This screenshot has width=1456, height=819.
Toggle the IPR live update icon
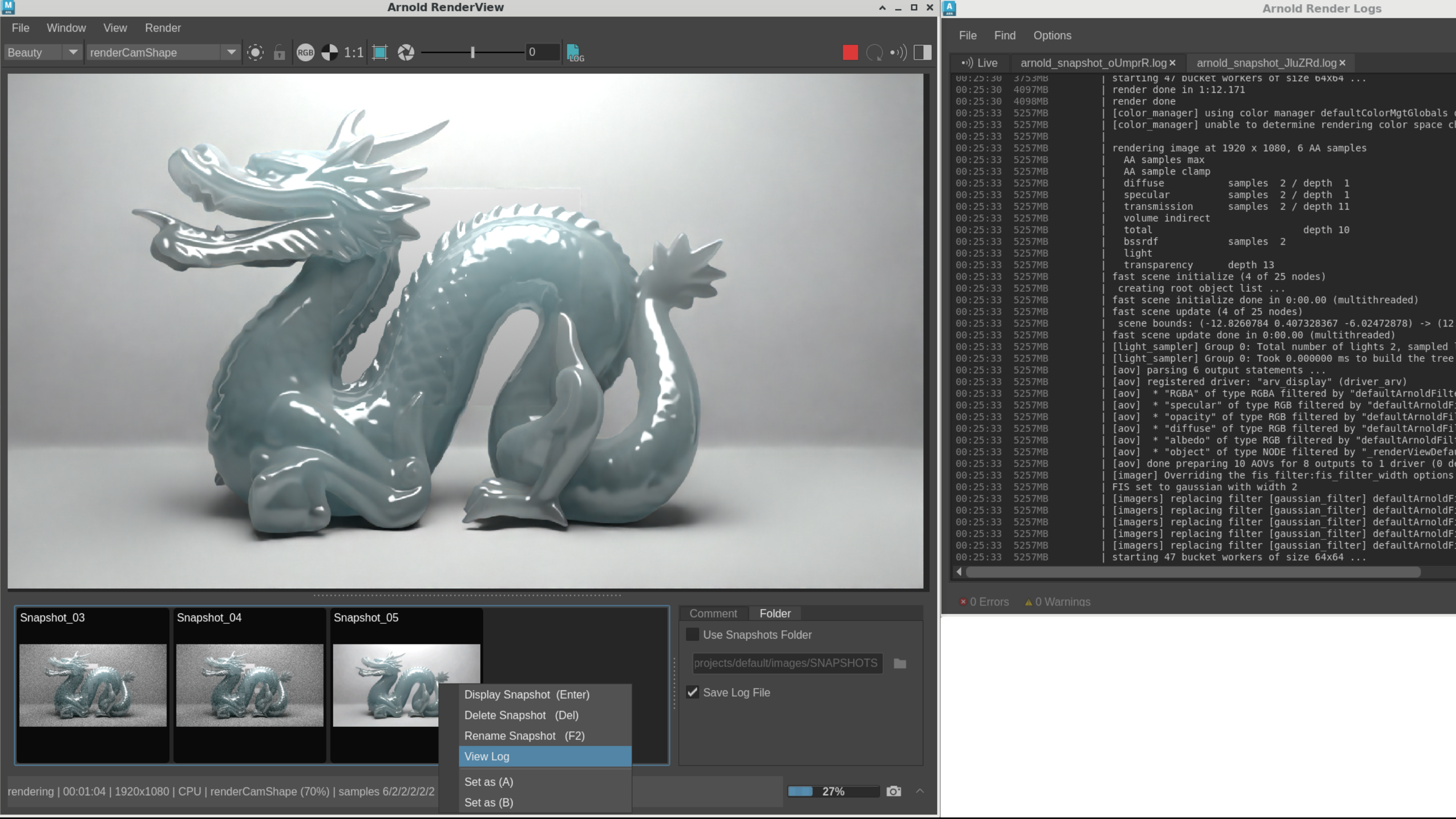point(898,53)
